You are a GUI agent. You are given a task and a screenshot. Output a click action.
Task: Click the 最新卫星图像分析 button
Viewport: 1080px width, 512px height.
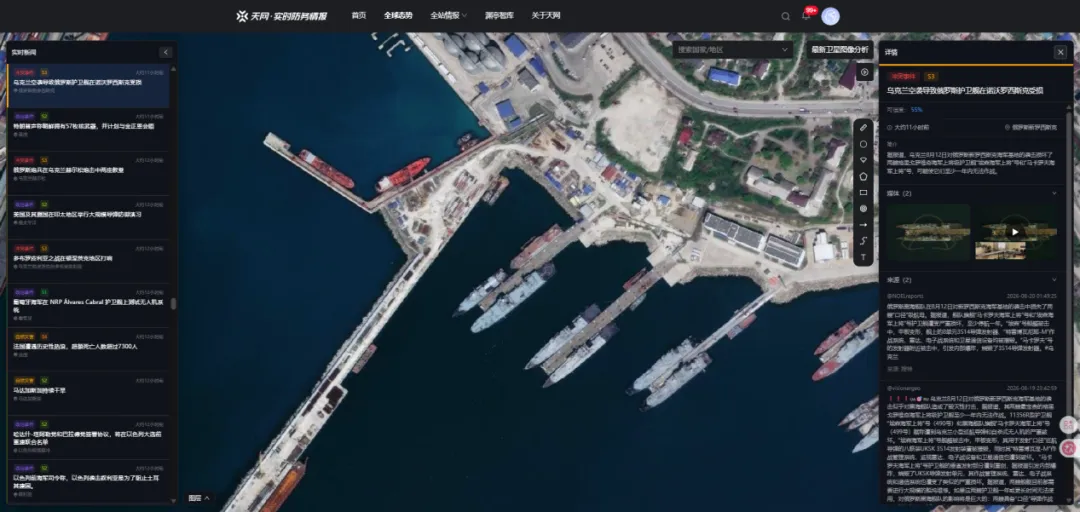click(839, 50)
